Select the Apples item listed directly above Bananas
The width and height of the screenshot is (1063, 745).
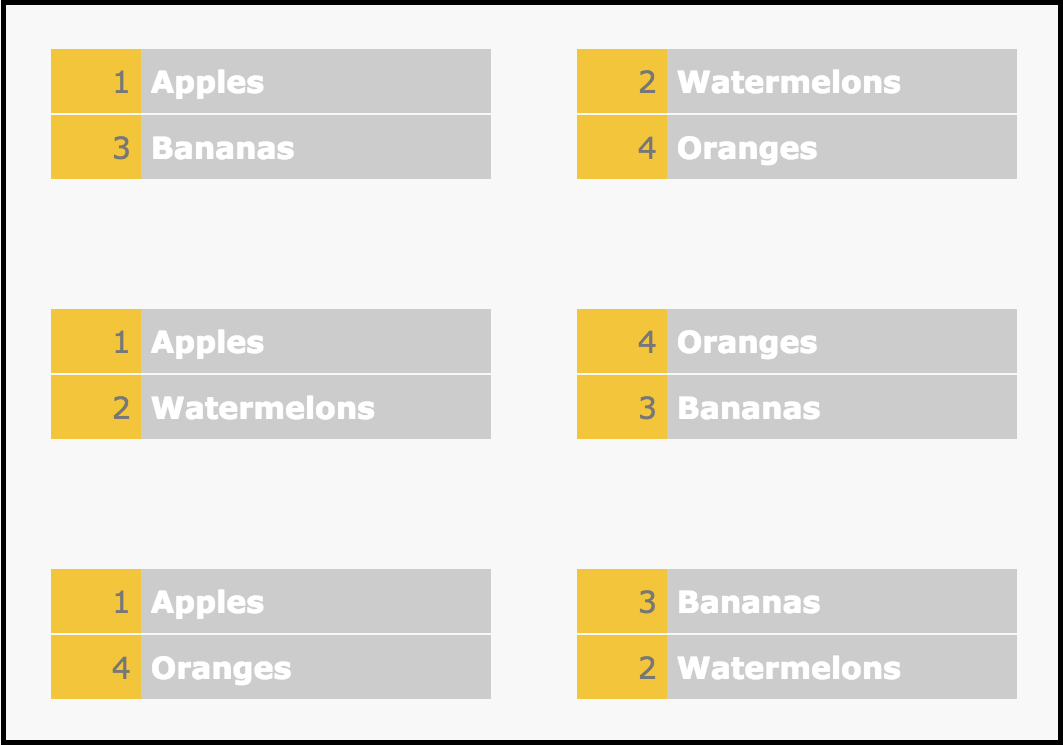pos(270,81)
